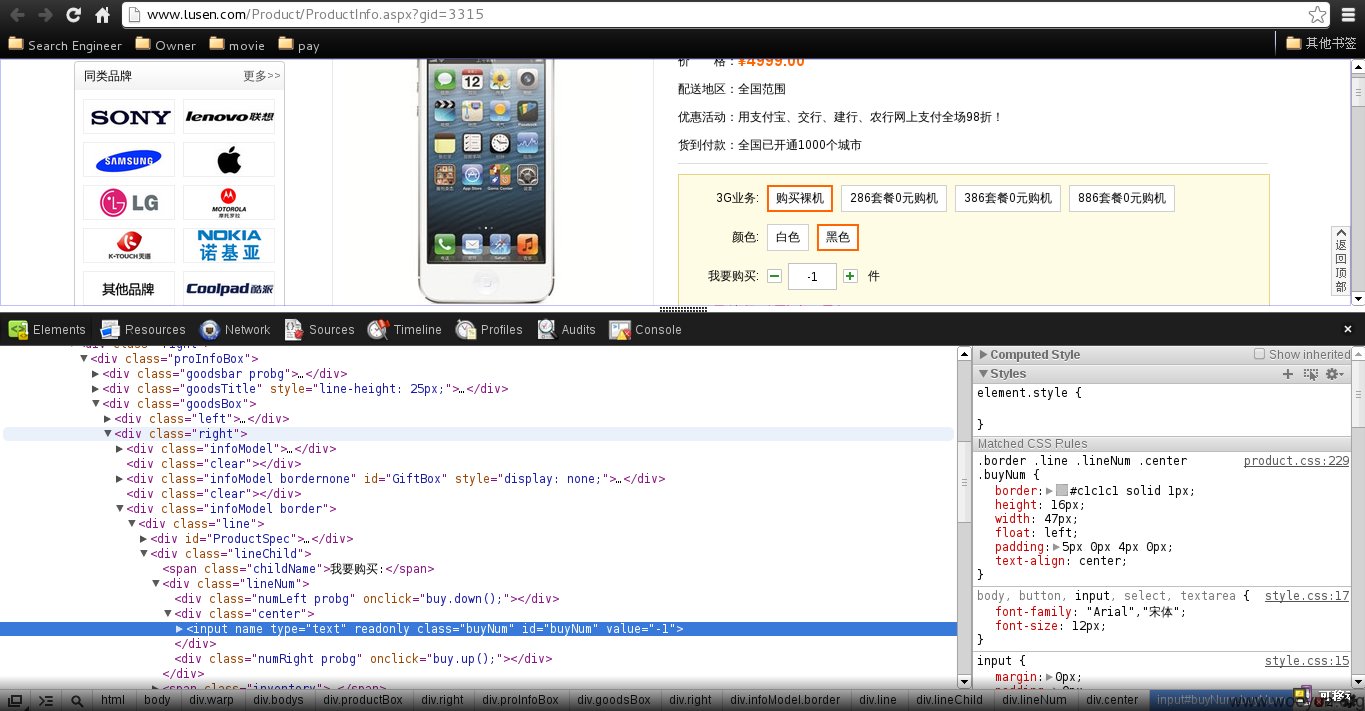The image size is (1365, 711).
Task: Collapse the div class proInfoBox node
Action: pos(84,358)
